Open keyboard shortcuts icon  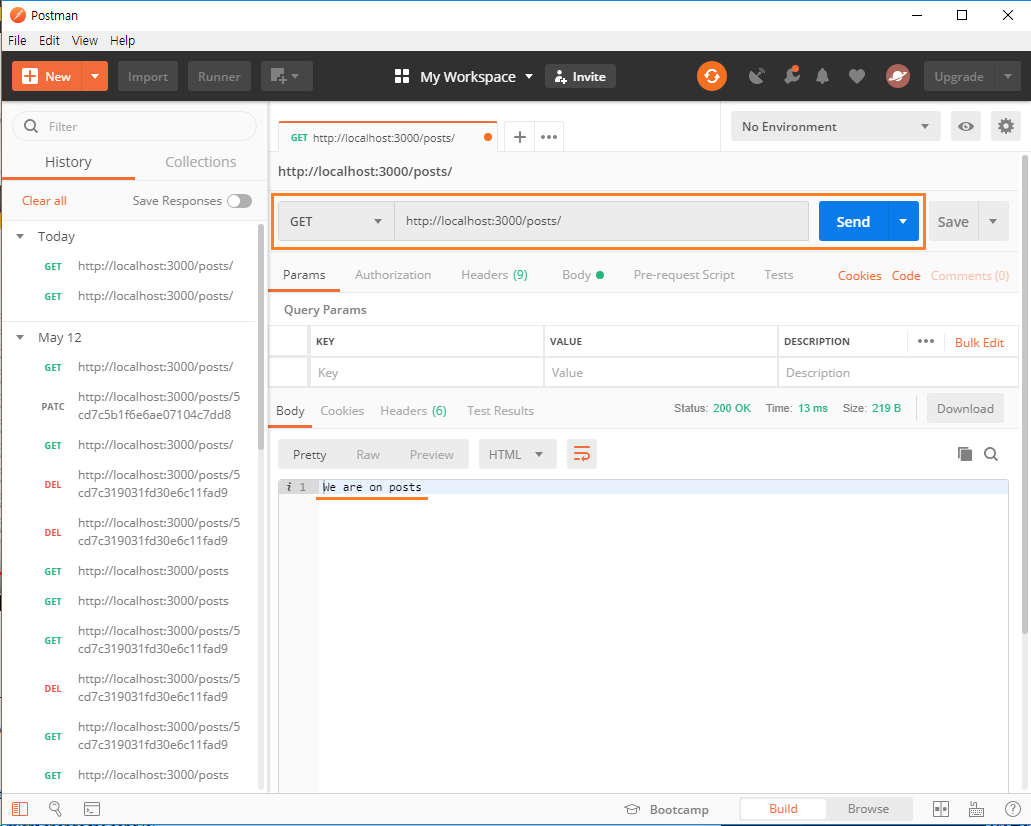(x=976, y=809)
